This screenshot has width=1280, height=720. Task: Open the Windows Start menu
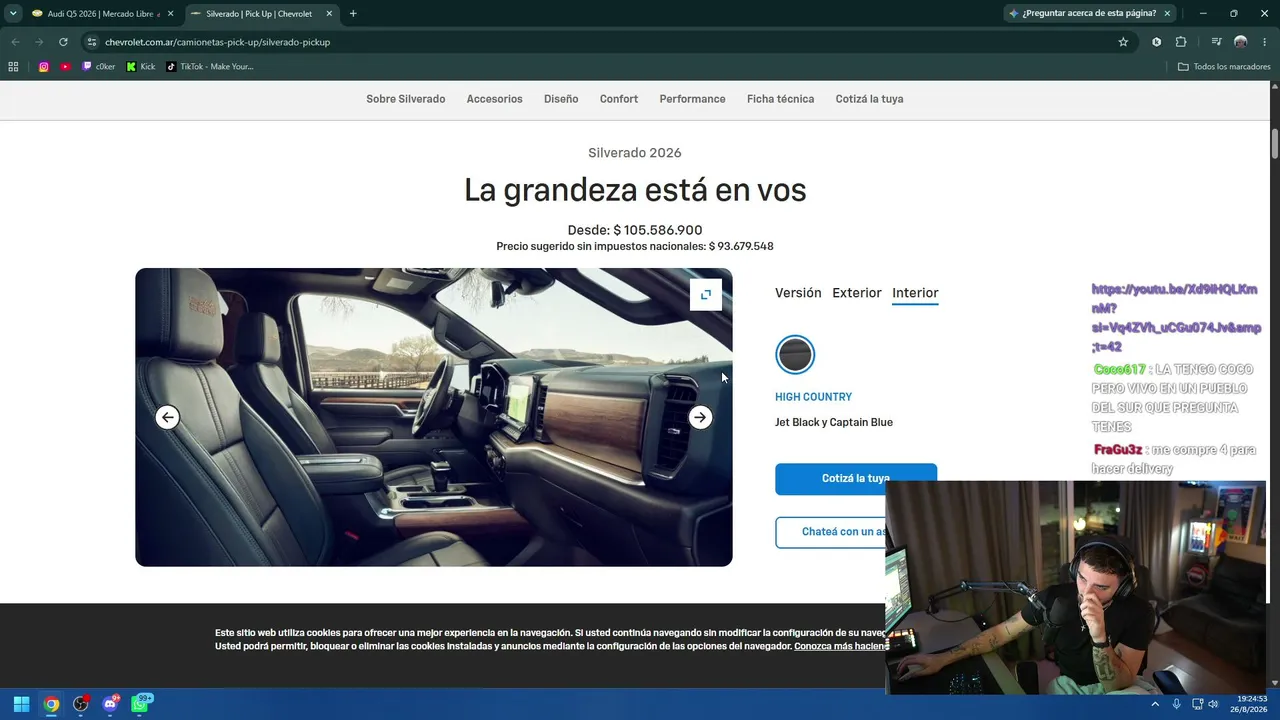coord(21,704)
